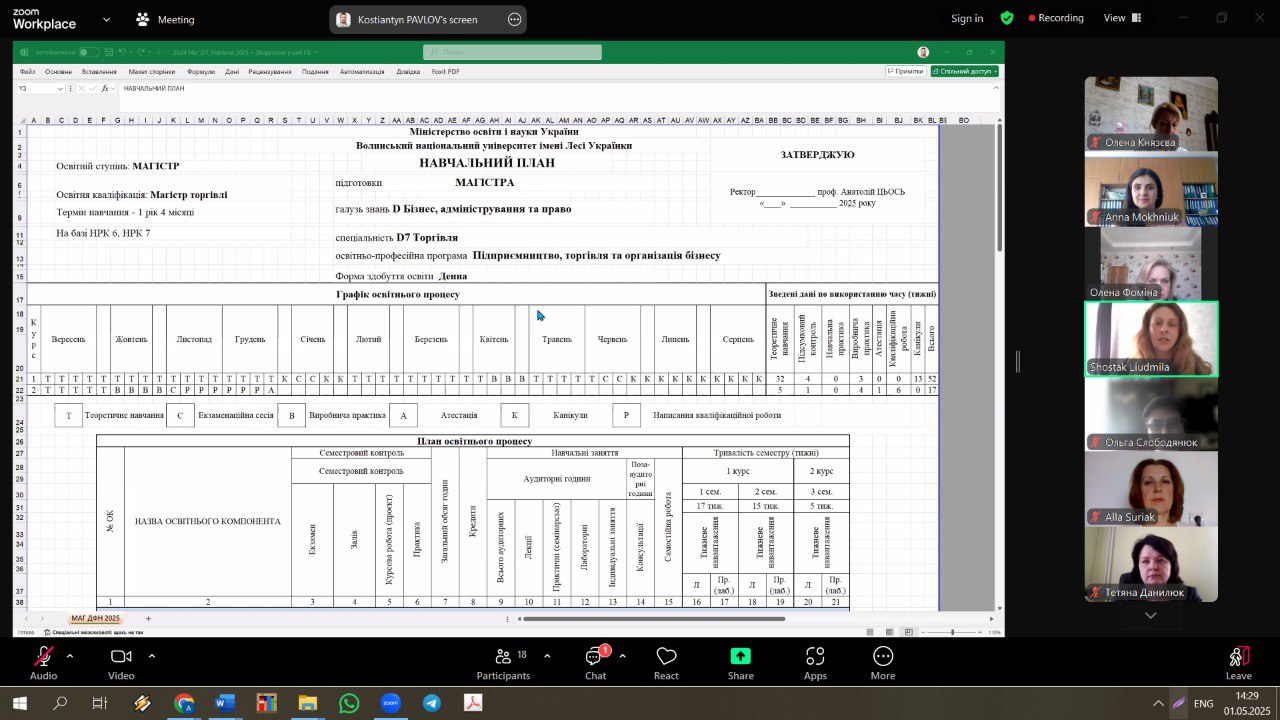Open the View layout dropdown
The height and width of the screenshot is (720, 1280).
pyautogui.click(x=1121, y=18)
